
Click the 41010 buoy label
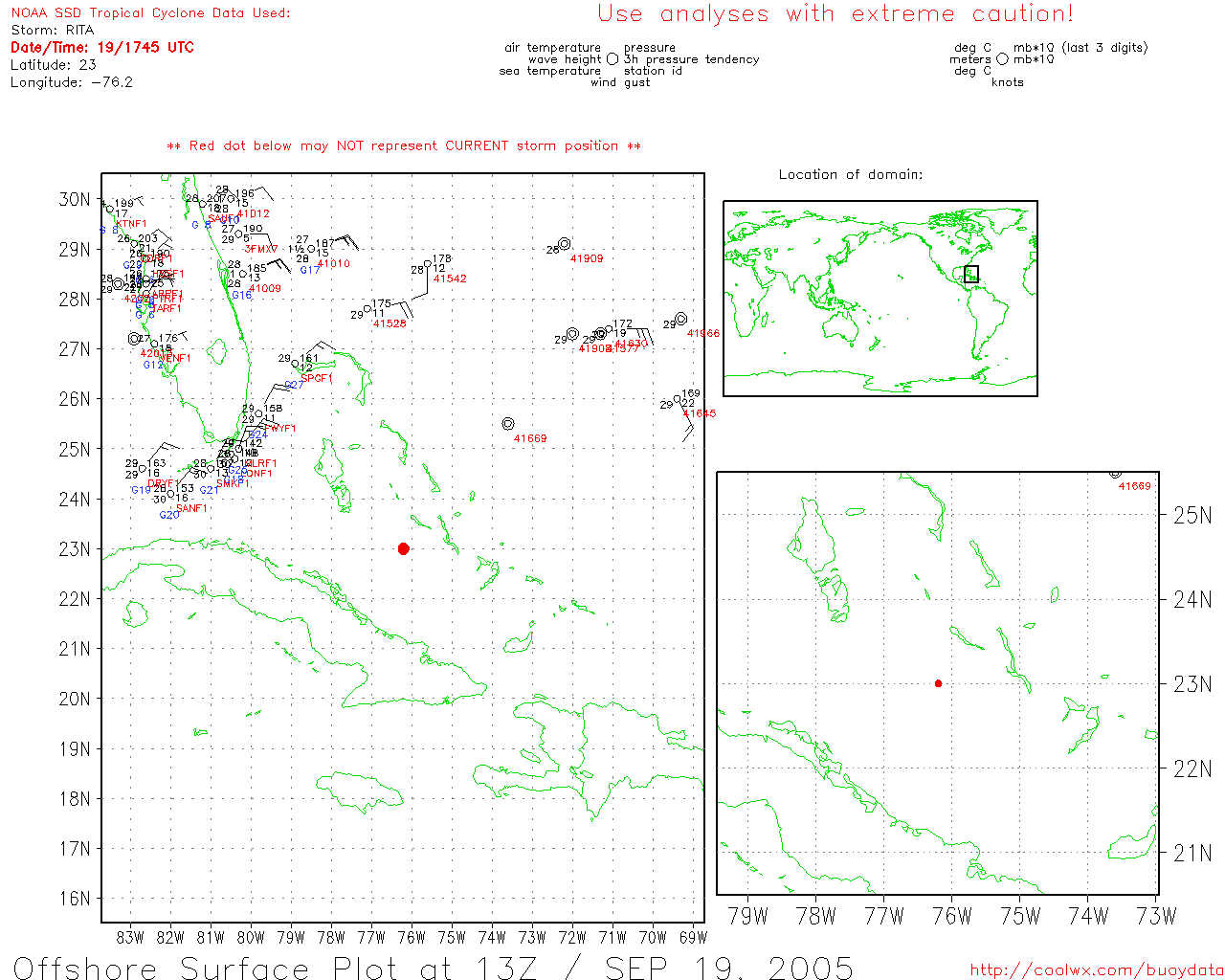pyautogui.click(x=333, y=264)
